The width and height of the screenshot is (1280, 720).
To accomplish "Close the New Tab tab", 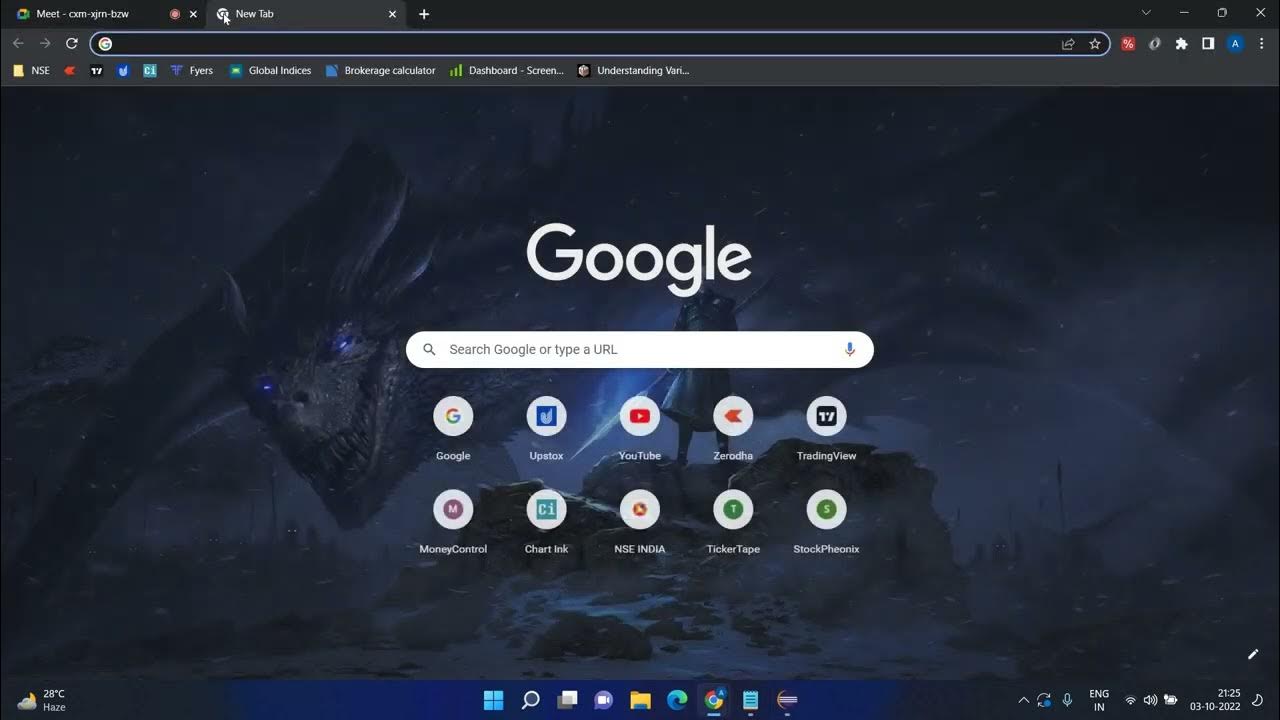I will 392,14.
